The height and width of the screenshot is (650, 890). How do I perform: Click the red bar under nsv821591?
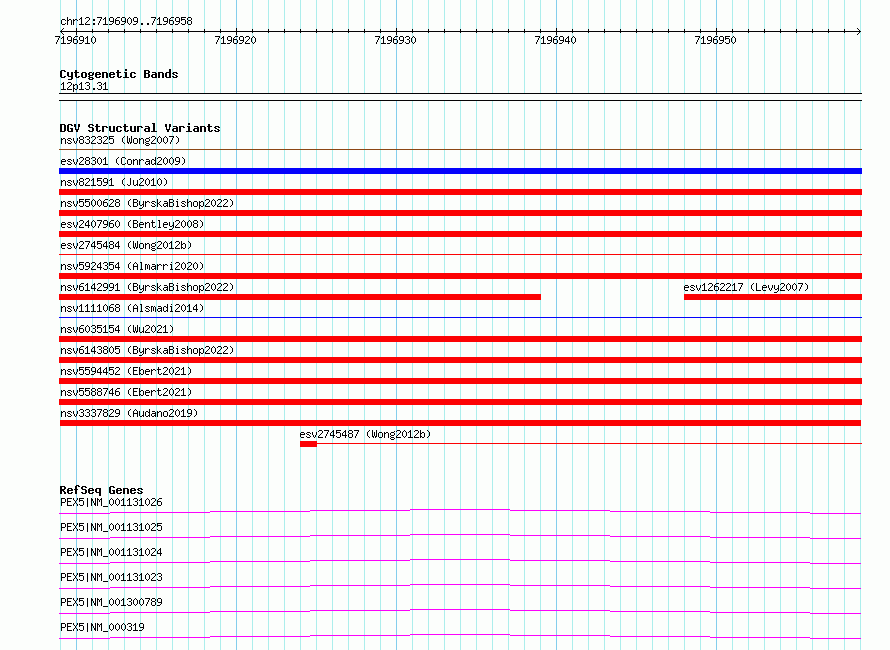tap(460, 192)
